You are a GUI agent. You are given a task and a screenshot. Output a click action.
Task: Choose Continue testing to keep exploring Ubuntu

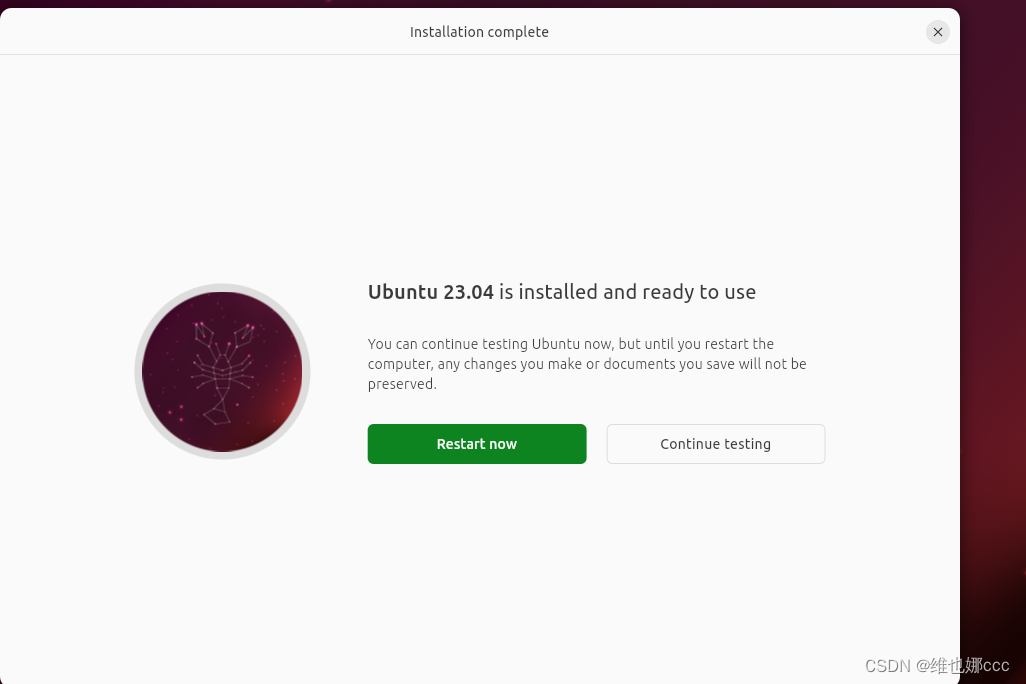pyautogui.click(x=715, y=444)
